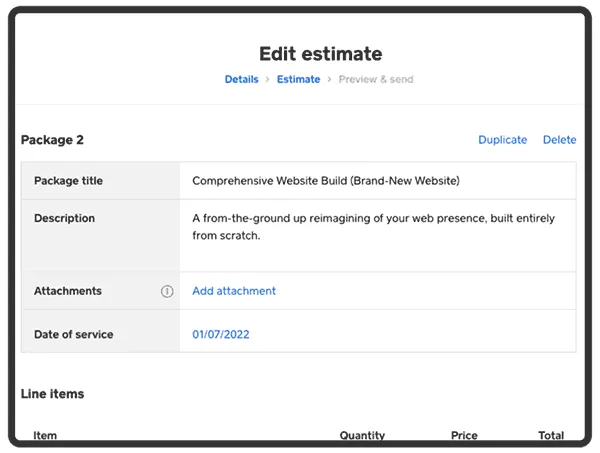Click the Attachments label
The height and width of the screenshot is (453, 600).
pyautogui.click(x=68, y=291)
